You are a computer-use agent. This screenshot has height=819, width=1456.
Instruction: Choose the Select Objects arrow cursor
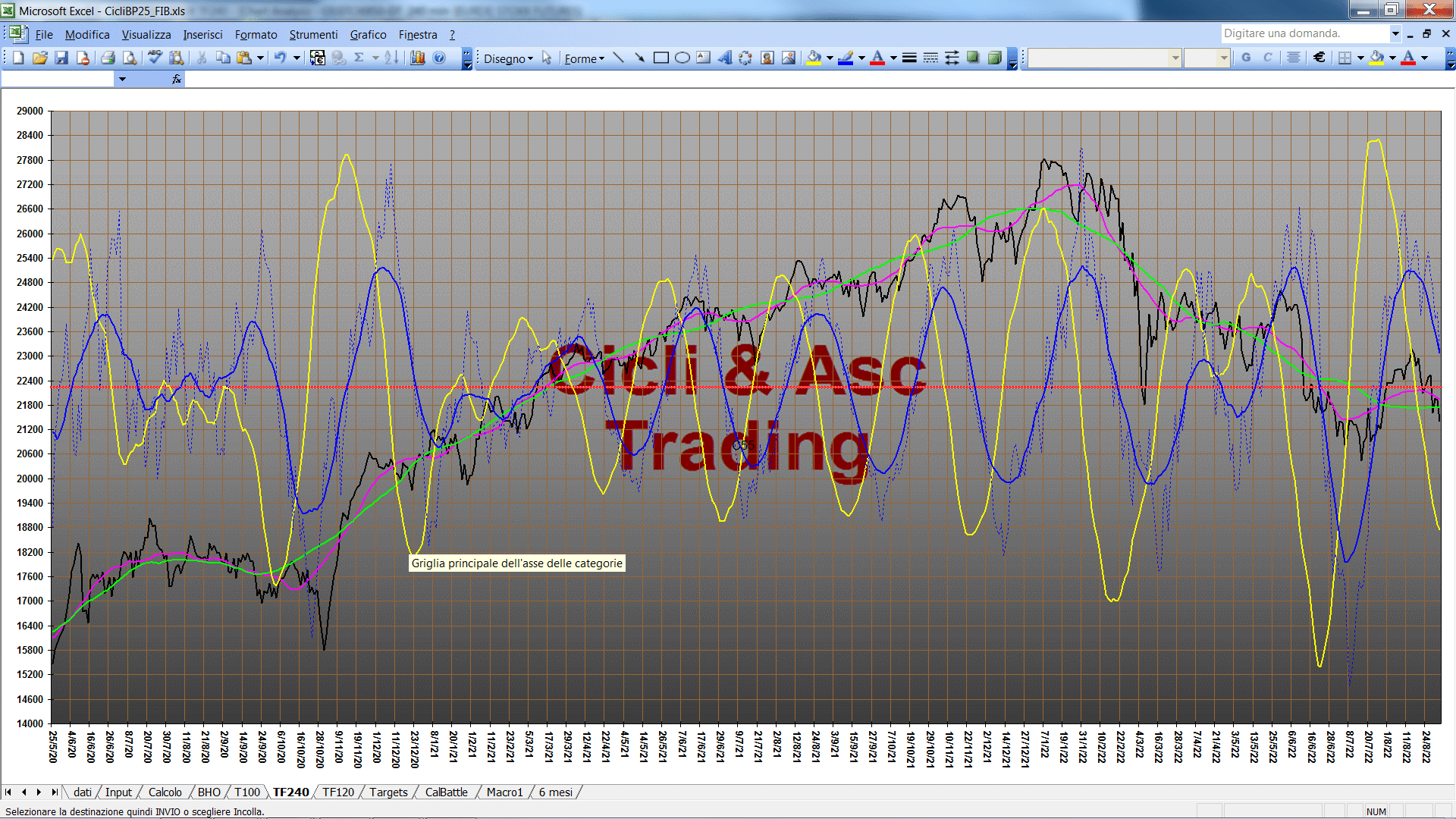[547, 58]
